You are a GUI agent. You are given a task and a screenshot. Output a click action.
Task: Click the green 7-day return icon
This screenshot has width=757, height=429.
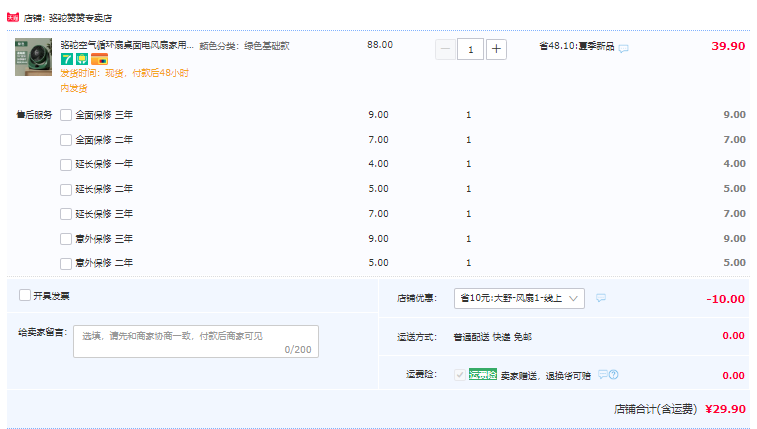[67, 59]
